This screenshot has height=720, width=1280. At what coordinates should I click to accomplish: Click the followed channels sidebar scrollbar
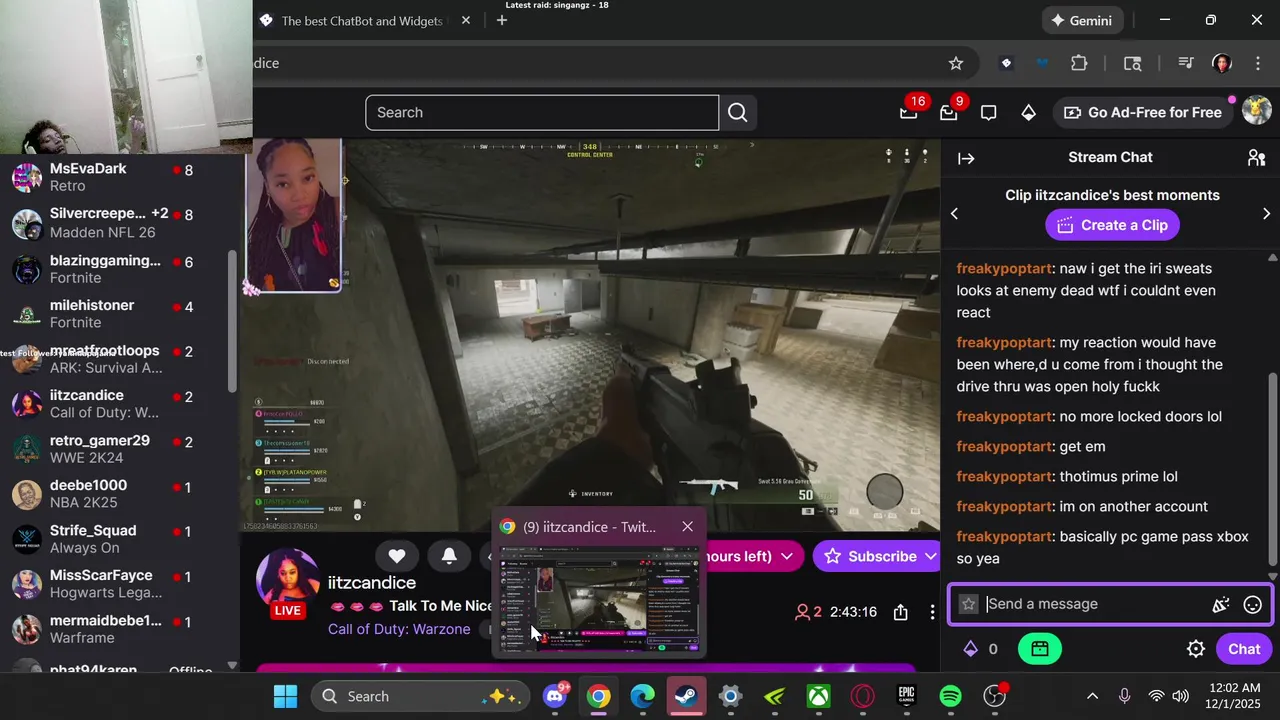point(233,320)
